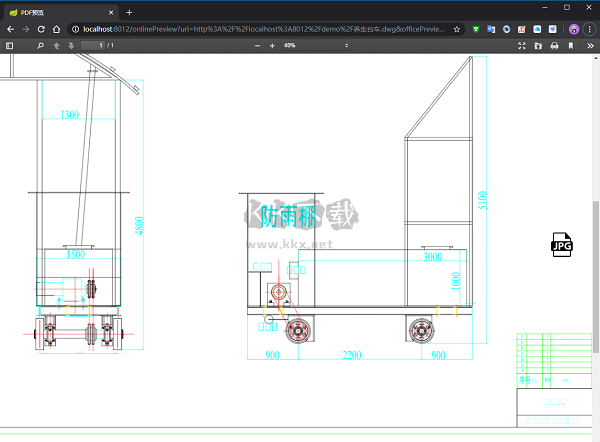The image size is (600, 442).
Task: Download the PDF with the toolbar icon
Action: point(570,46)
